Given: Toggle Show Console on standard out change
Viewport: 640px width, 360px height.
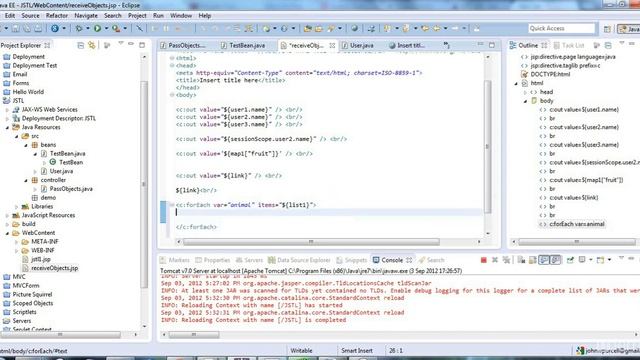Looking at the screenshot, I should [x=544, y=260].
